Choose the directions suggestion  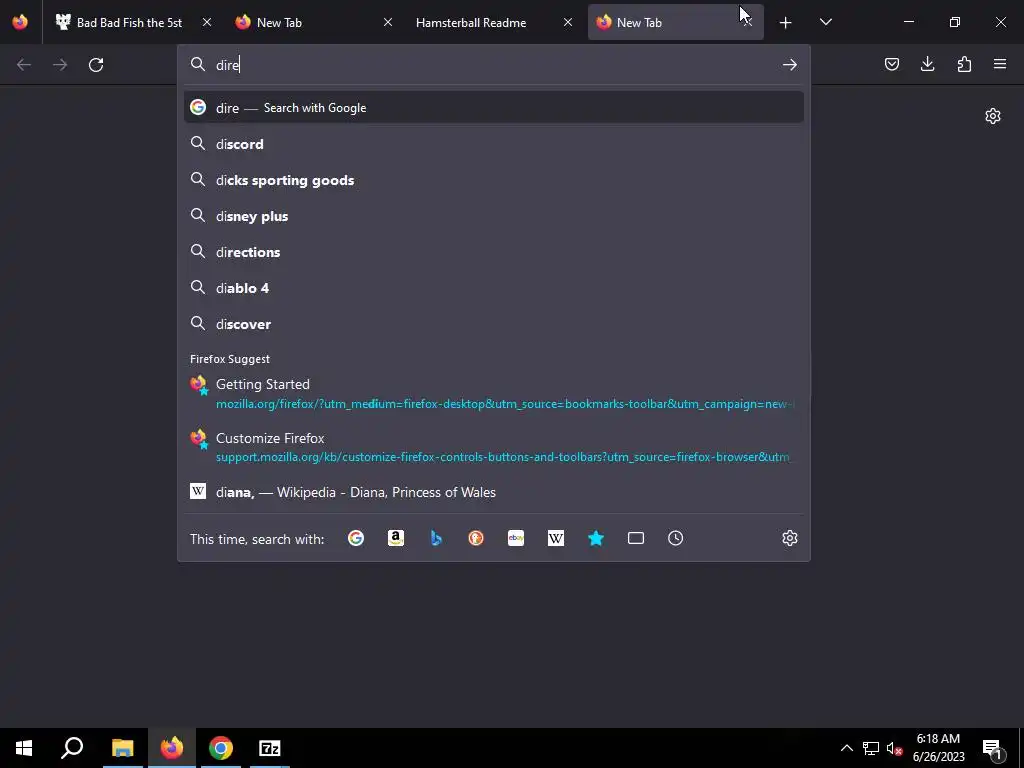pos(494,251)
